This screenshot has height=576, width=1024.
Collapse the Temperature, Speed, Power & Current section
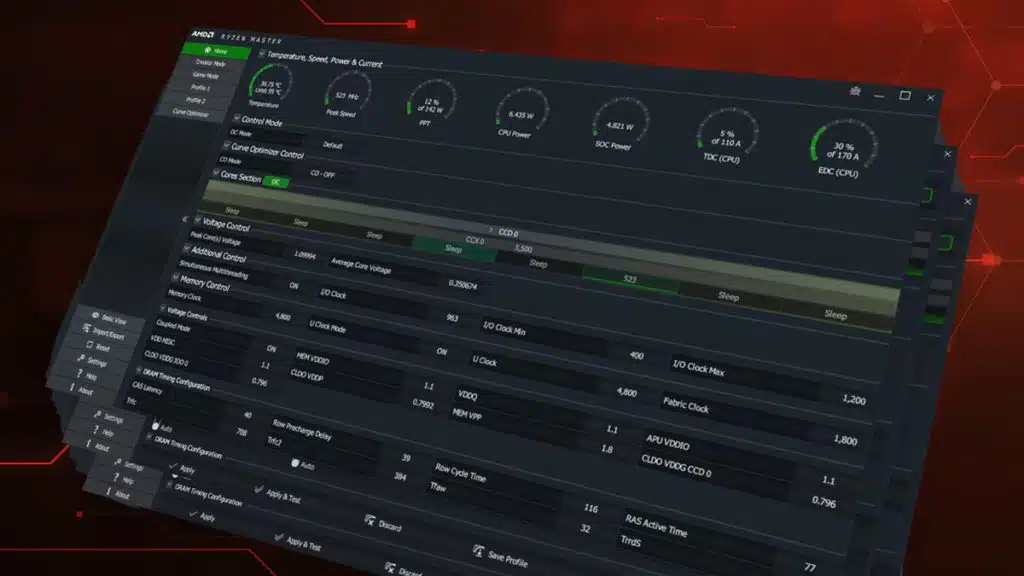coord(264,55)
